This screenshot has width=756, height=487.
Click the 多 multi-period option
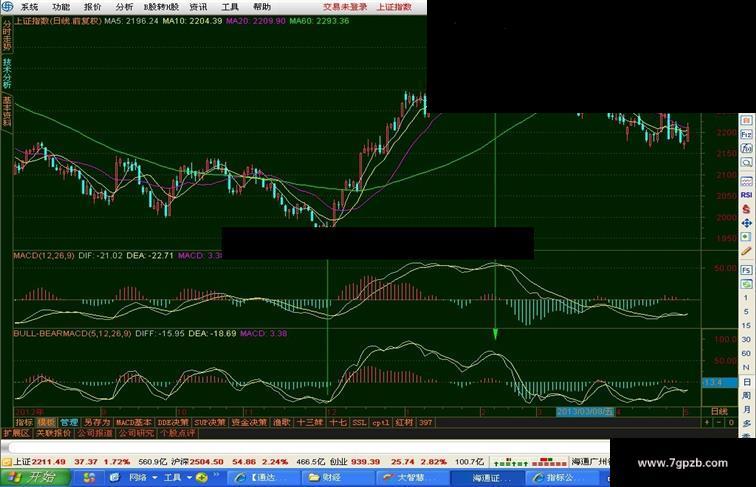[746, 423]
